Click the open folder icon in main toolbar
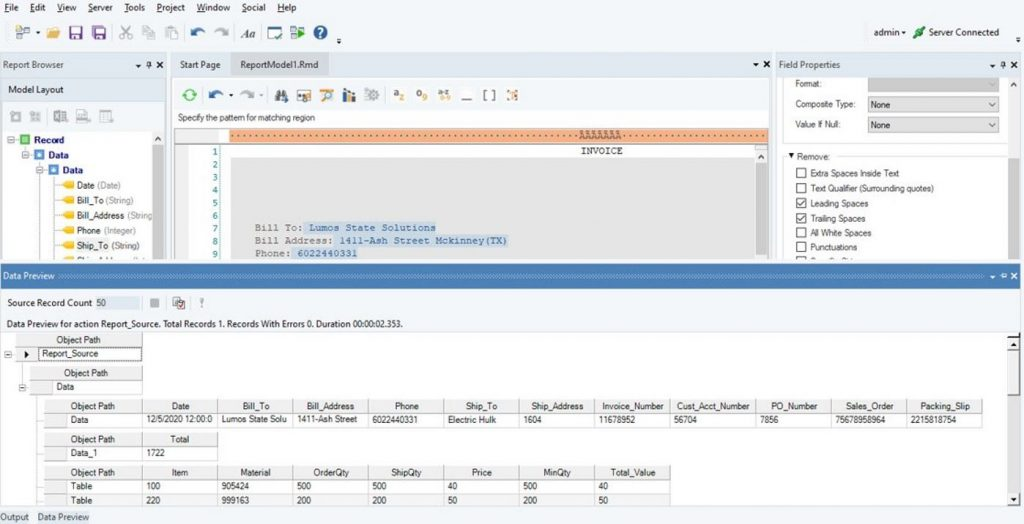The image size is (1024, 524). [53, 33]
